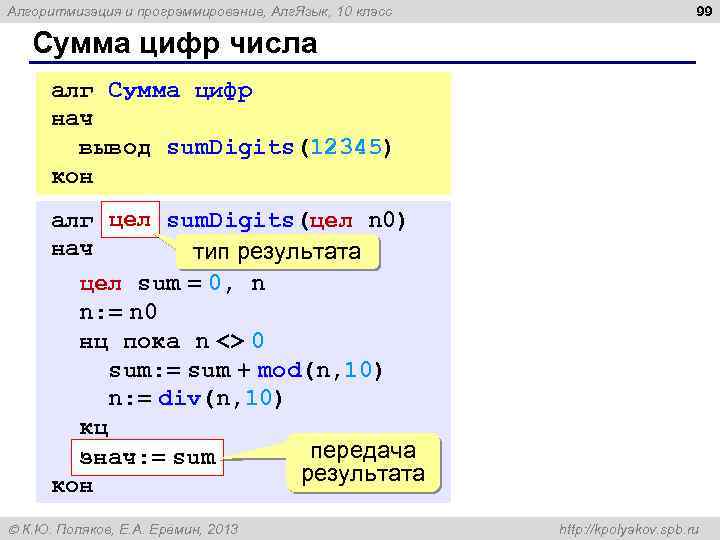Open the link http://kpolyakov.spb.ru

pyautogui.click(x=629, y=529)
